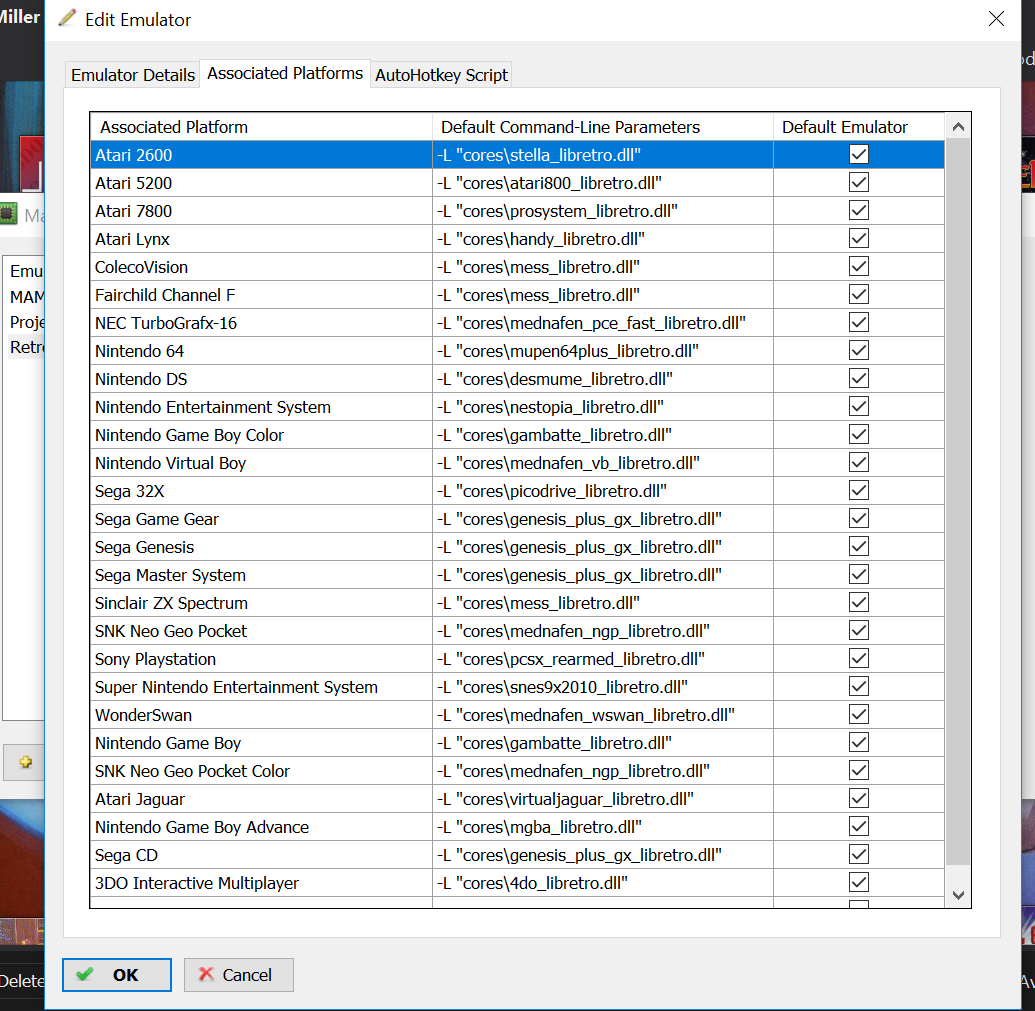Toggle Default Emulator checkbox for Nintendo 64

[x=858, y=350]
